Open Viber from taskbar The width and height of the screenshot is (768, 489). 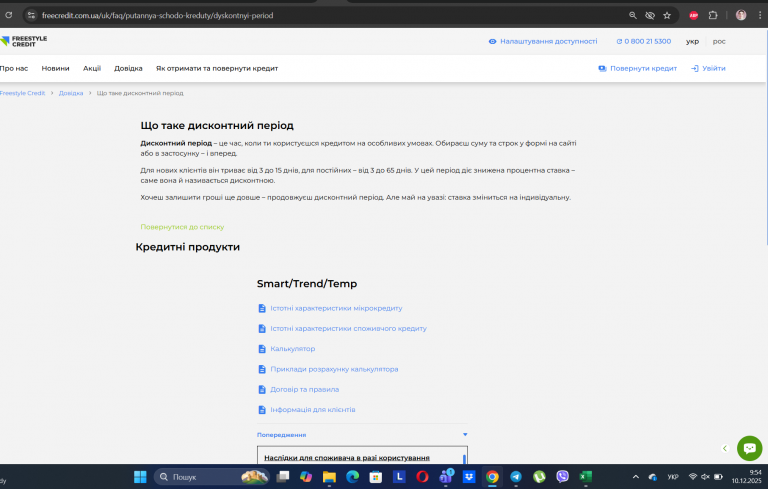[562, 477]
